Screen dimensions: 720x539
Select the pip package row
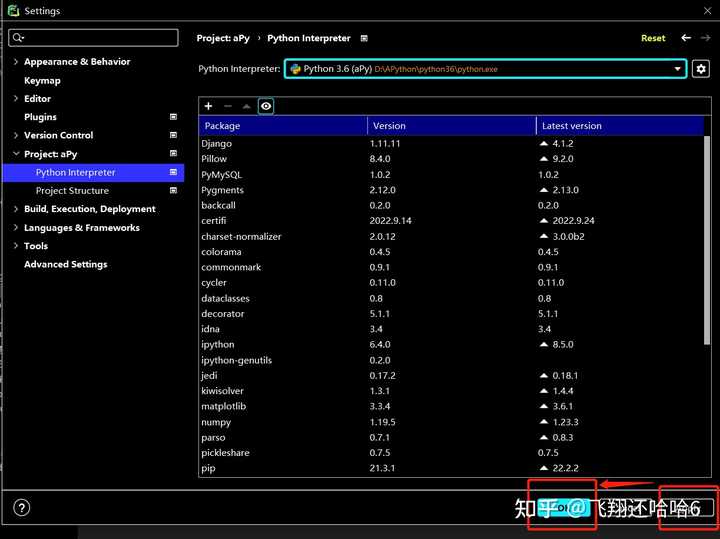451,468
